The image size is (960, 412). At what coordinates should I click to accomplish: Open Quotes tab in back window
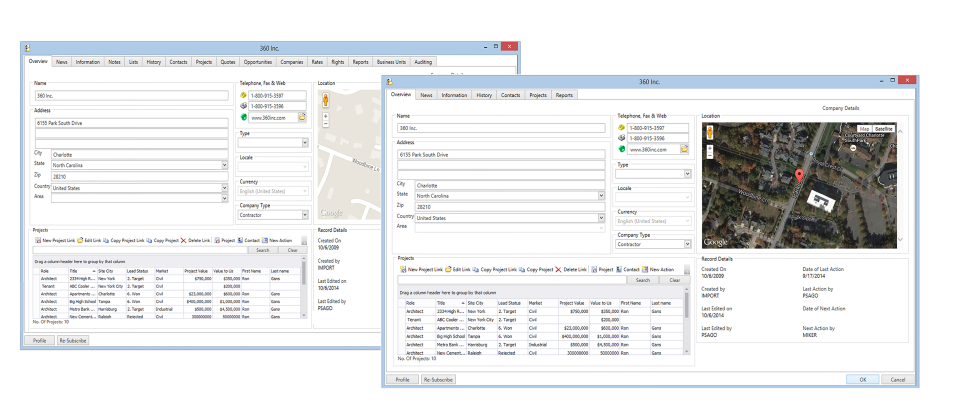click(228, 62)
